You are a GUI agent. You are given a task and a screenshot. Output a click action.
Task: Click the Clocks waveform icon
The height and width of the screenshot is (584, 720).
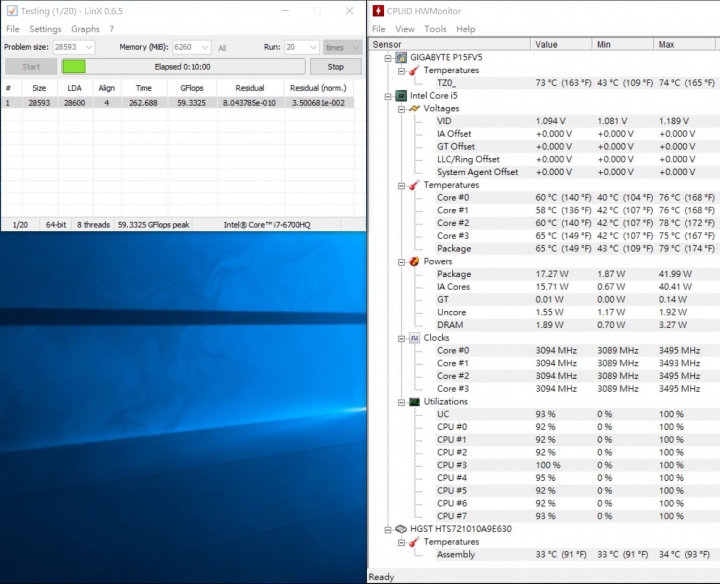click(x=414, y=338)
